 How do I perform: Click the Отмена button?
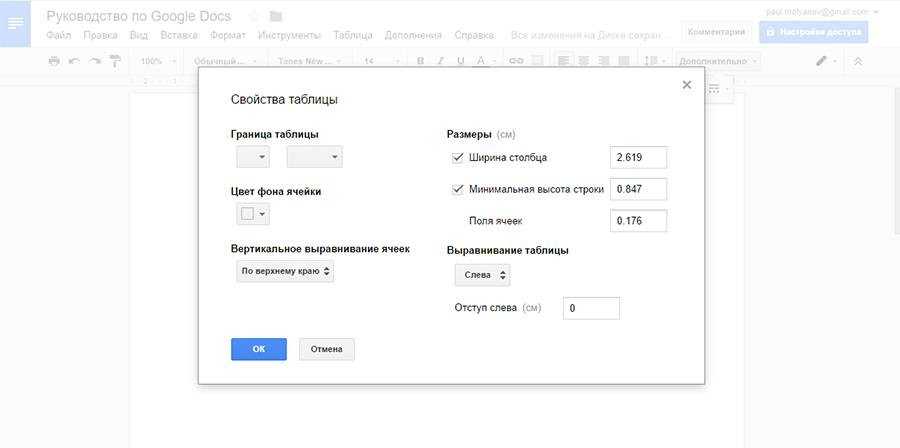[327, 349]
